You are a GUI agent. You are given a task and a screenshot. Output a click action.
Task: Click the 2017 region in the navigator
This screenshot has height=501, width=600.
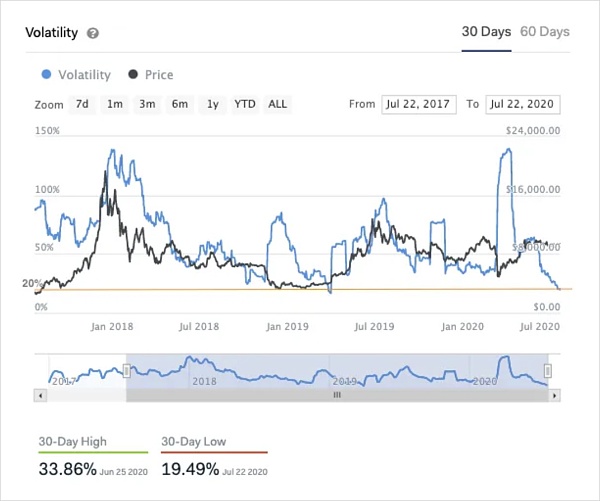point(64,381)
